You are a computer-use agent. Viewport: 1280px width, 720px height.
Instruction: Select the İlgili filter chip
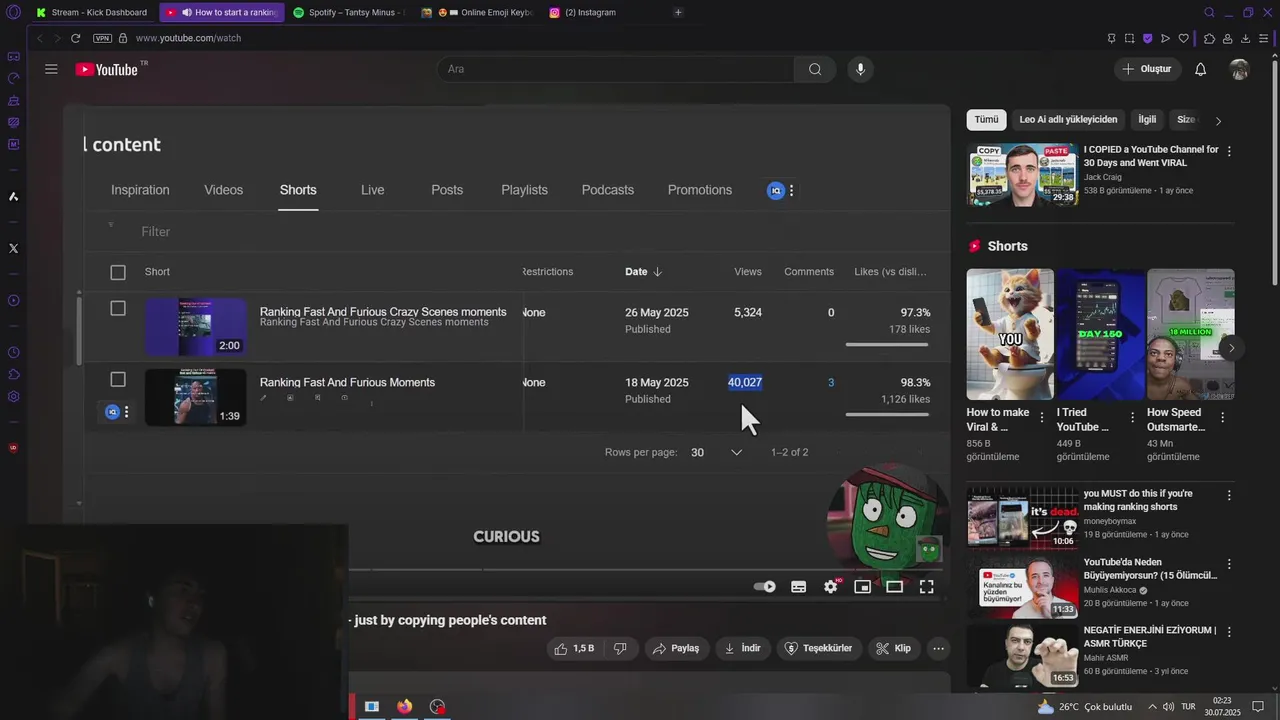[x=1147, y=120]
